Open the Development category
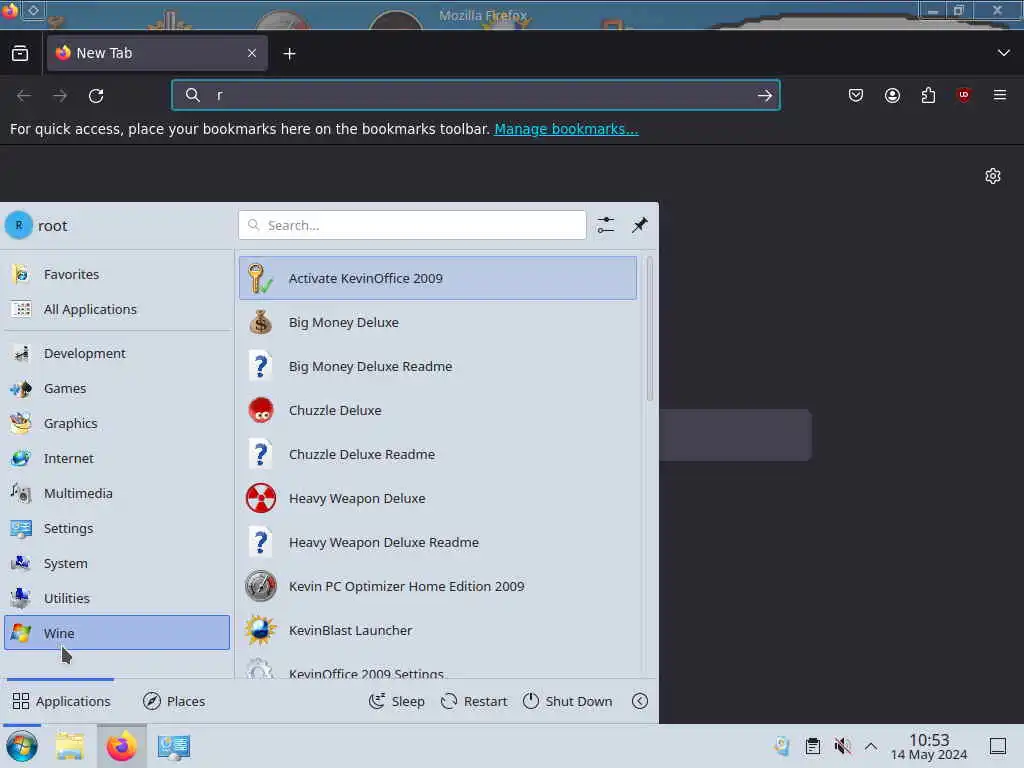Viewport: 1024px width, 768px height. (117, 353)
